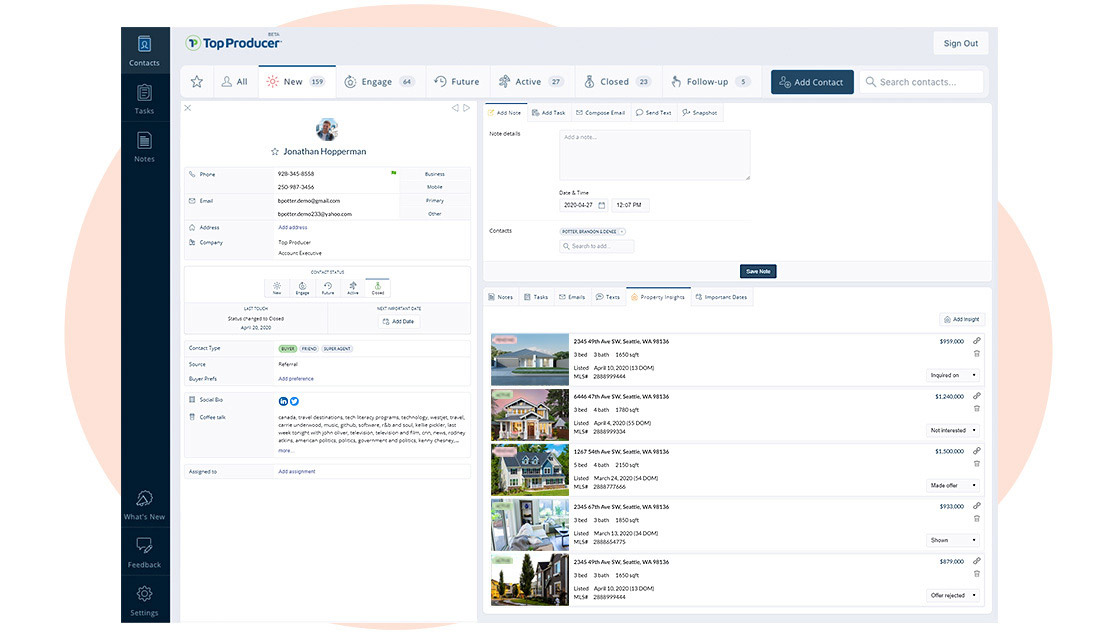Remove Potter, Brandon & Denee contact chip

click(x=622, y=232)
